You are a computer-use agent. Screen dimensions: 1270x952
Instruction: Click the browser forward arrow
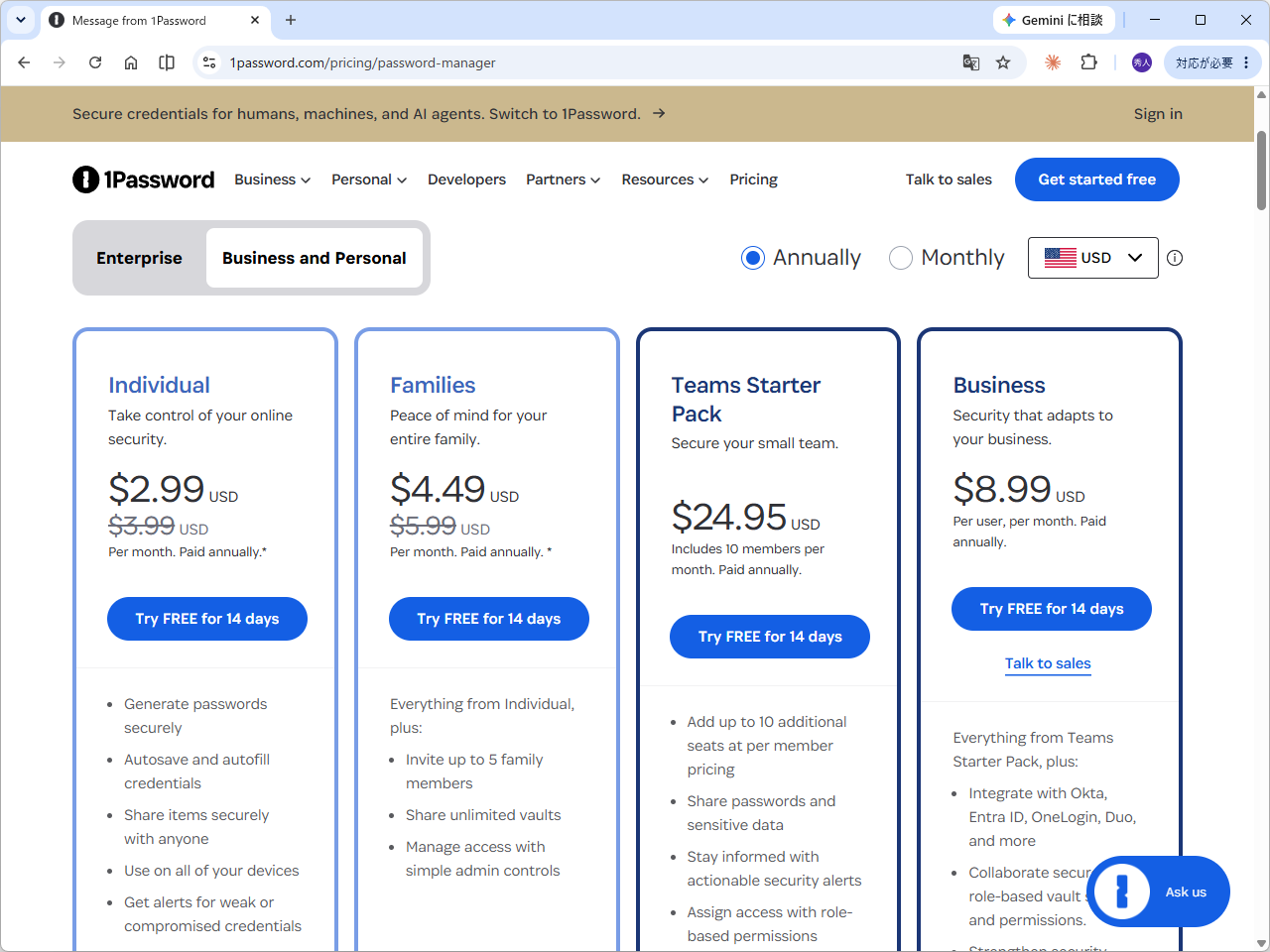[60, 62]
